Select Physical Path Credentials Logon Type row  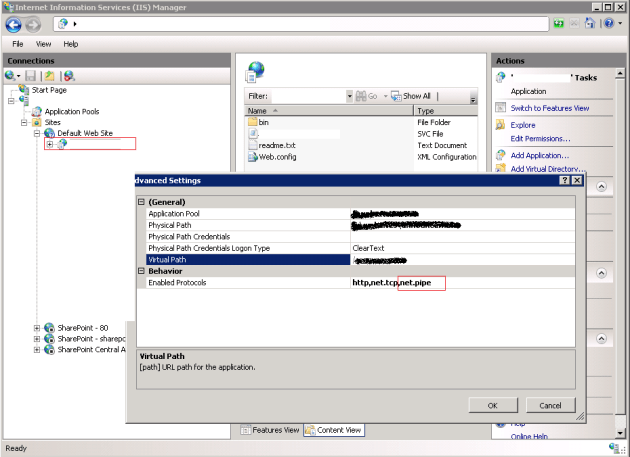click(360, 248)
